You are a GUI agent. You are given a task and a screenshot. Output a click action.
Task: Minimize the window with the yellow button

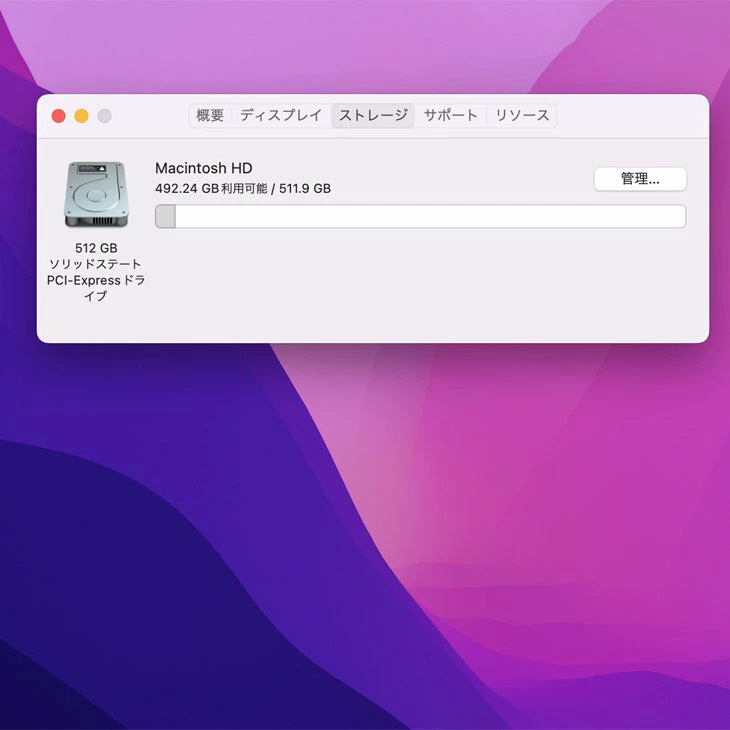coord(81,115)
